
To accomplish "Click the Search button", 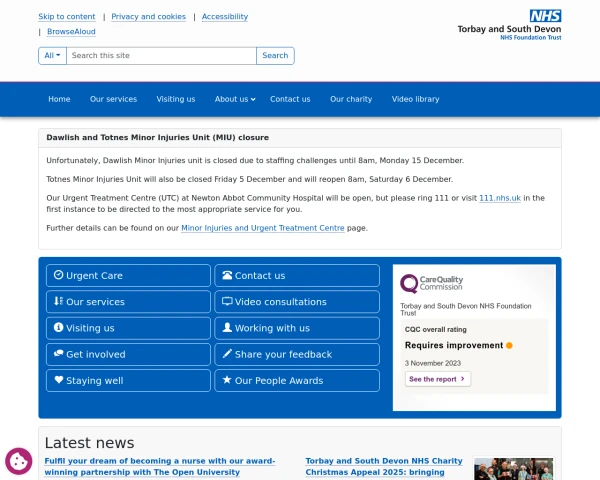I will click(275, 56).
